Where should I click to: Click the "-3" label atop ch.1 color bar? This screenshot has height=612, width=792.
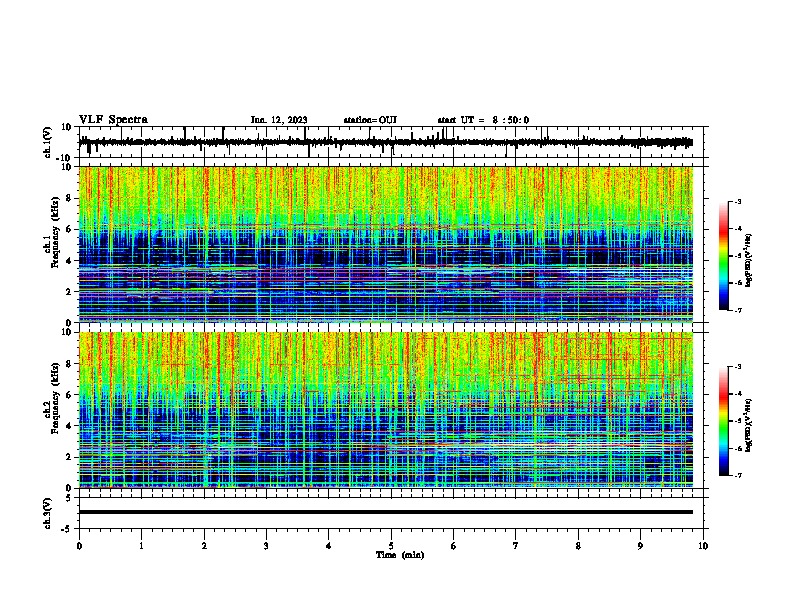(x=737, y=201)
